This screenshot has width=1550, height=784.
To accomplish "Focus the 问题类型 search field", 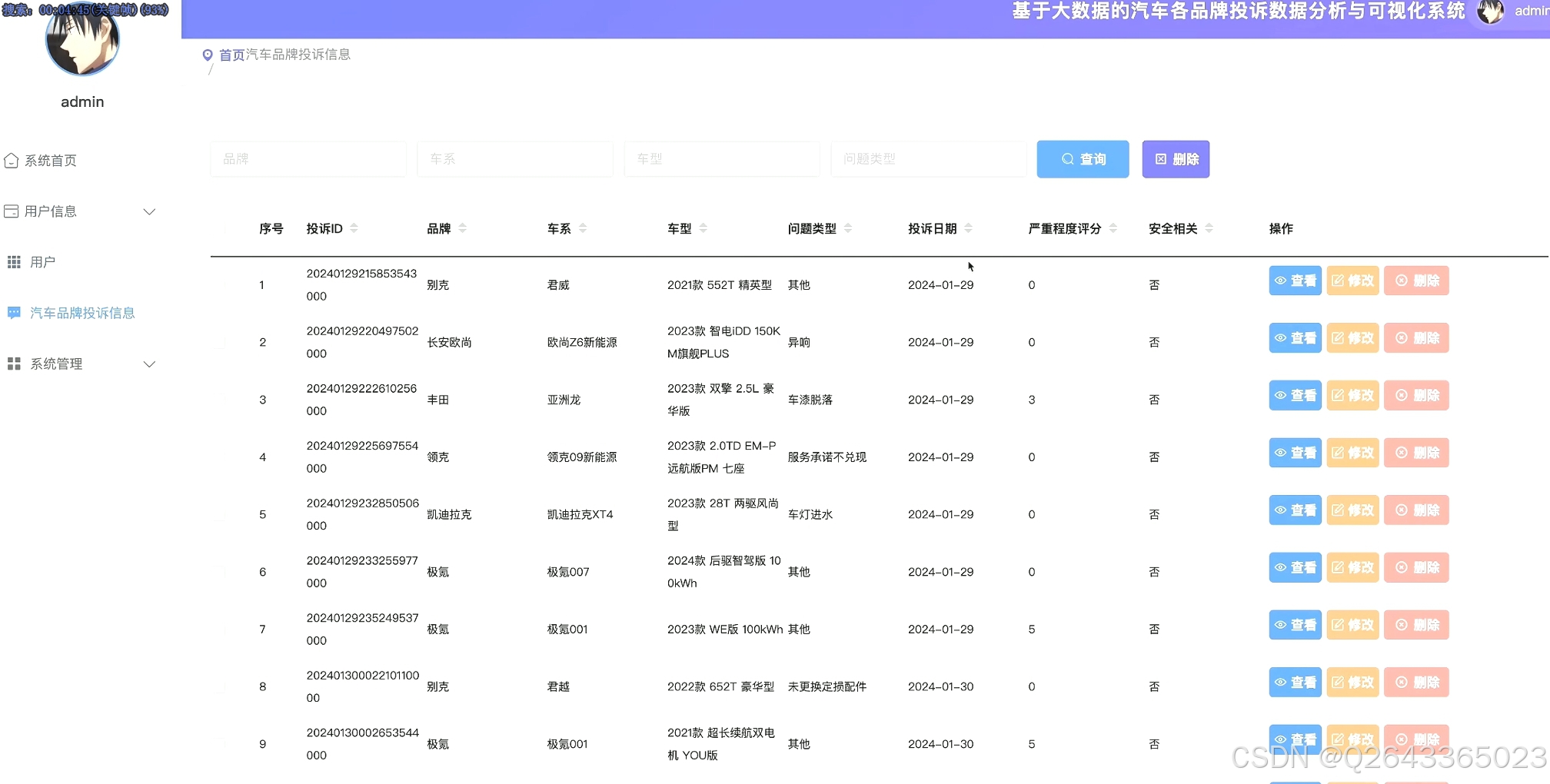I will (929, 159).
